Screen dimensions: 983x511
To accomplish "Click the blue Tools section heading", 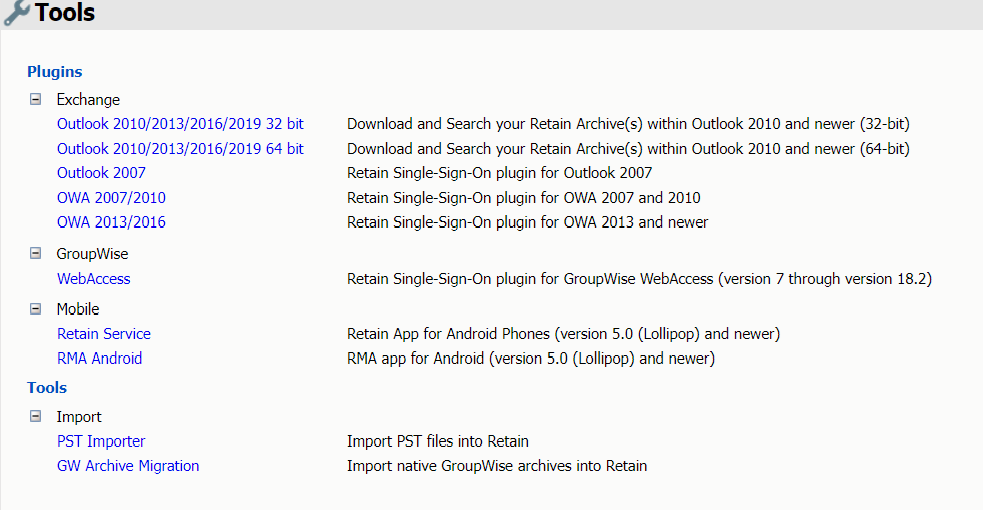I will [47, 388].
